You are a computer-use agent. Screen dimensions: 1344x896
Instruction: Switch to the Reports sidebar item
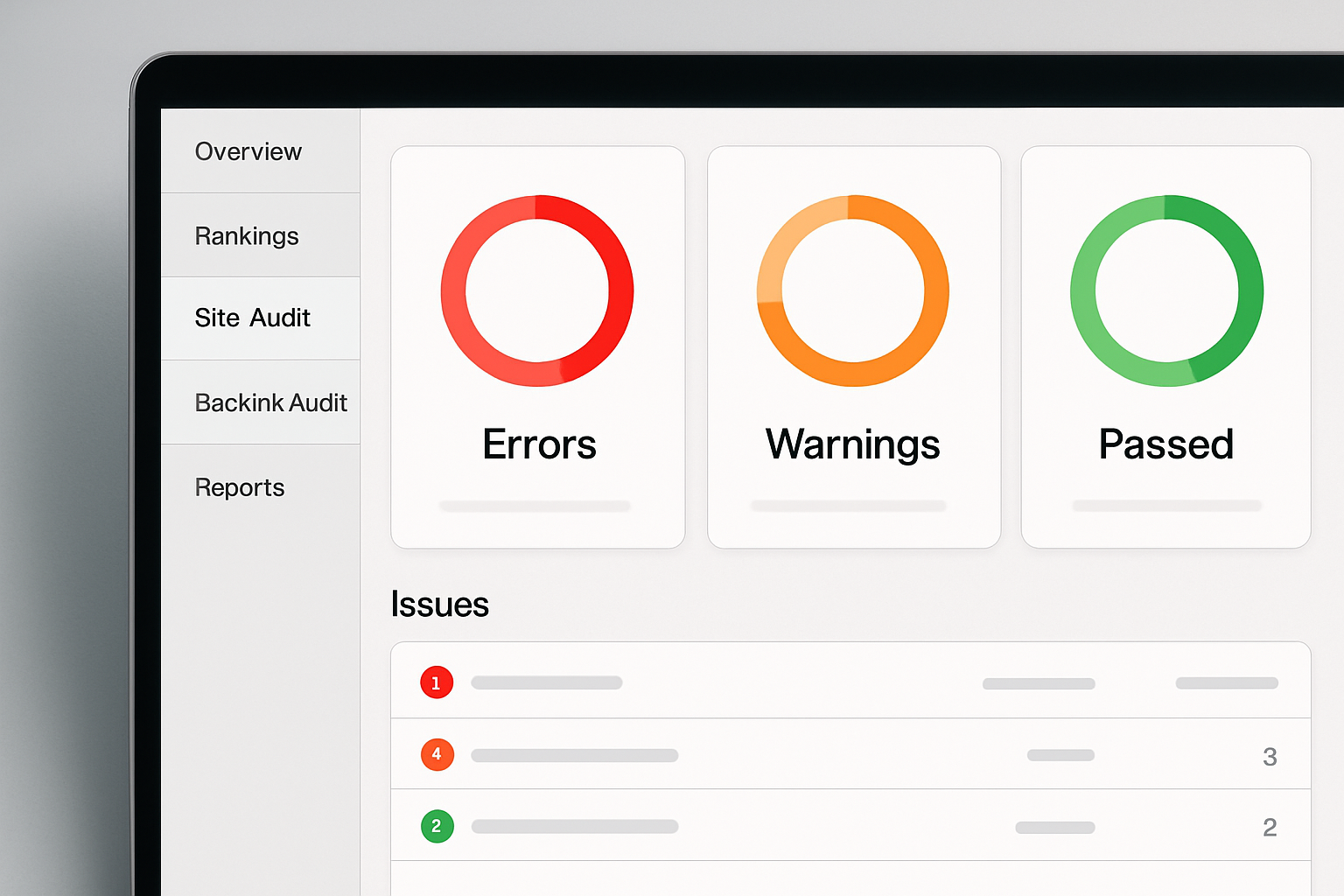coord(240,487)
